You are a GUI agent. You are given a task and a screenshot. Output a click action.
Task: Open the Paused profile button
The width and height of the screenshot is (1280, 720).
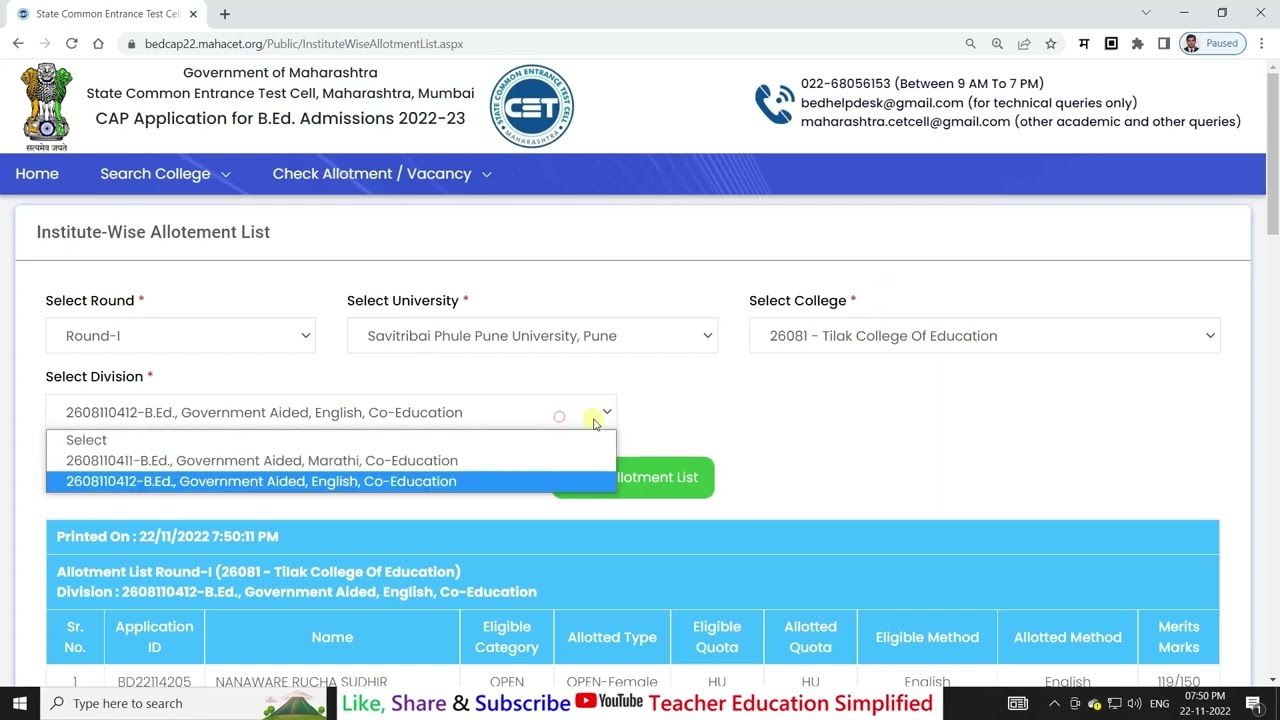(x=1213, y=44)
